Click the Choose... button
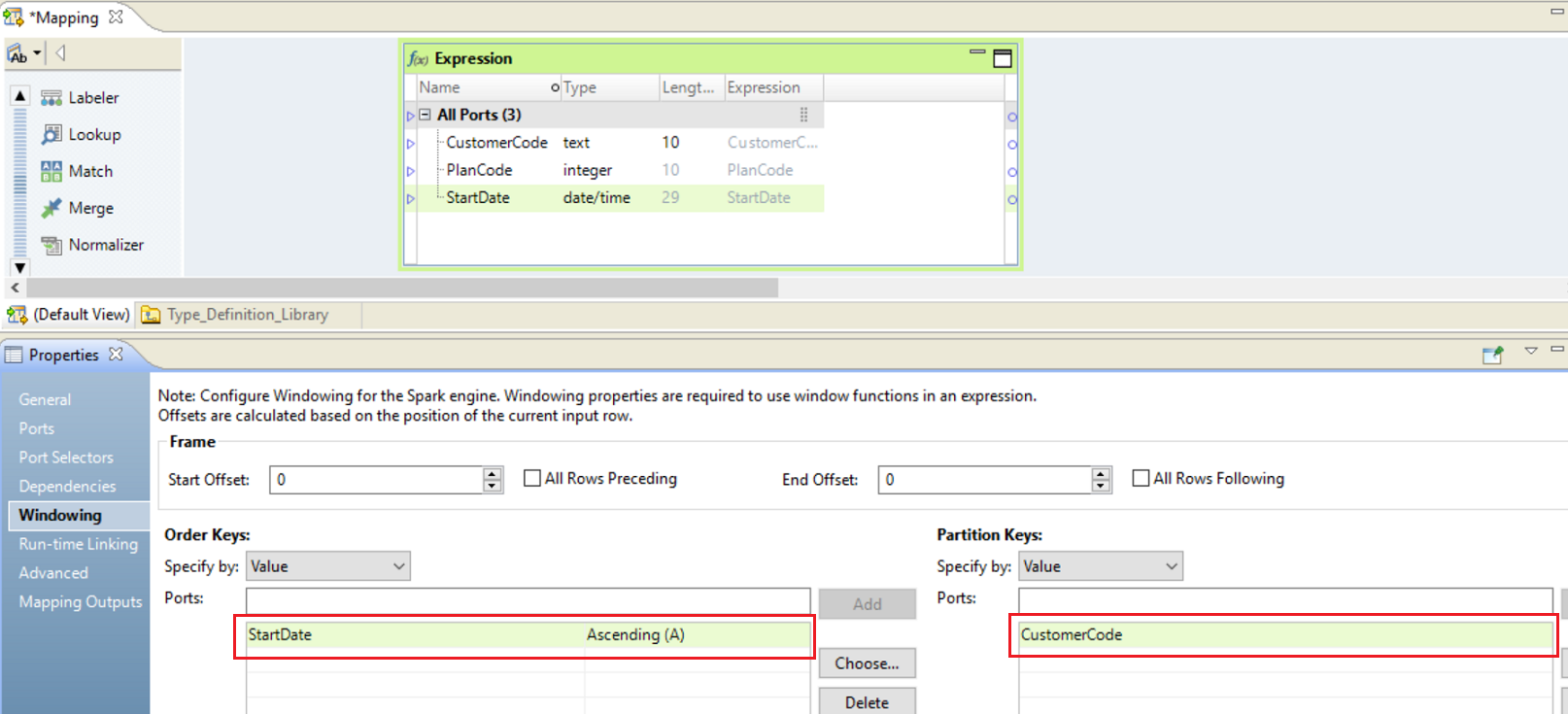This screenshot has width=1568, height=714. click(x=868, y=663)
